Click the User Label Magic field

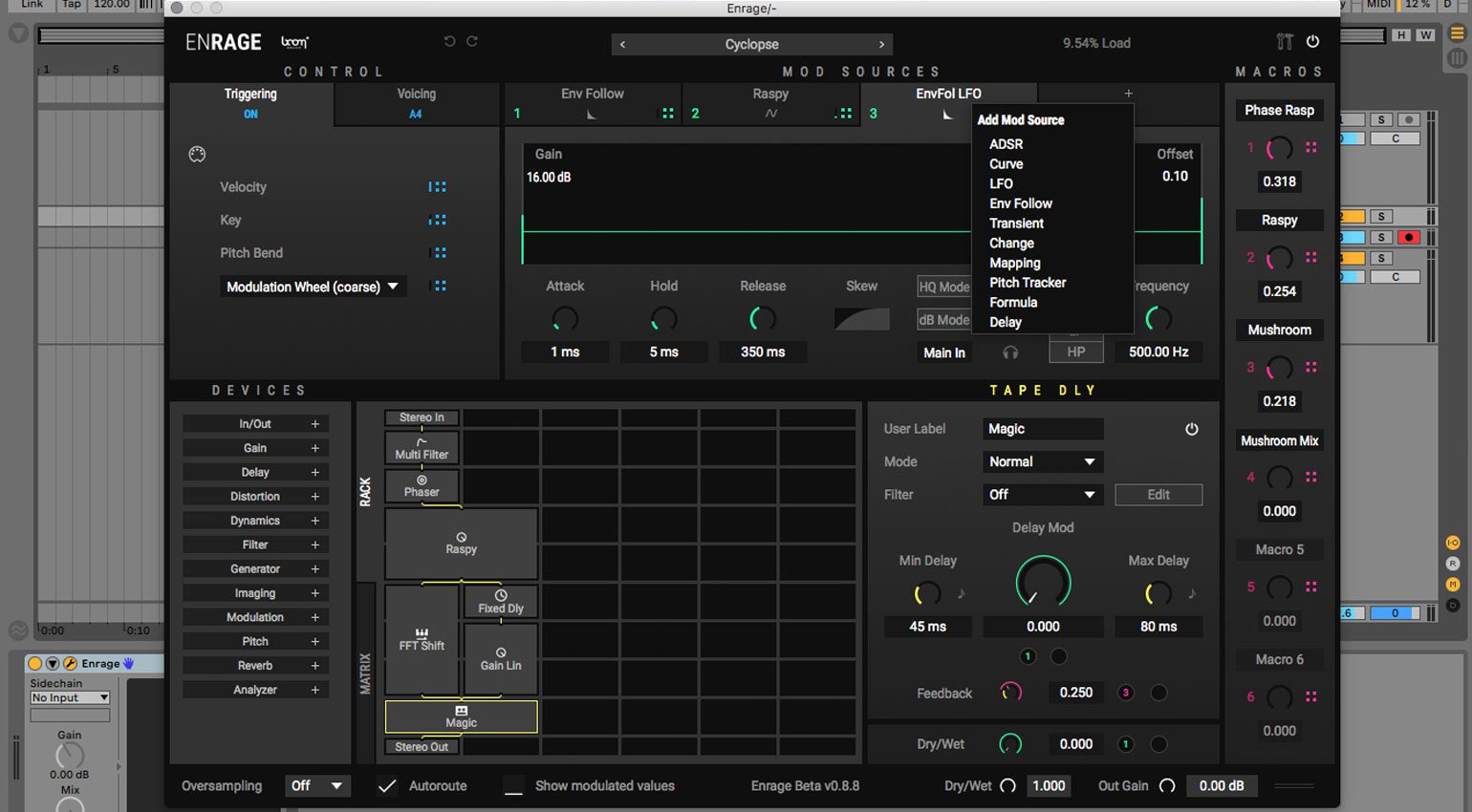coord(1043,429)
